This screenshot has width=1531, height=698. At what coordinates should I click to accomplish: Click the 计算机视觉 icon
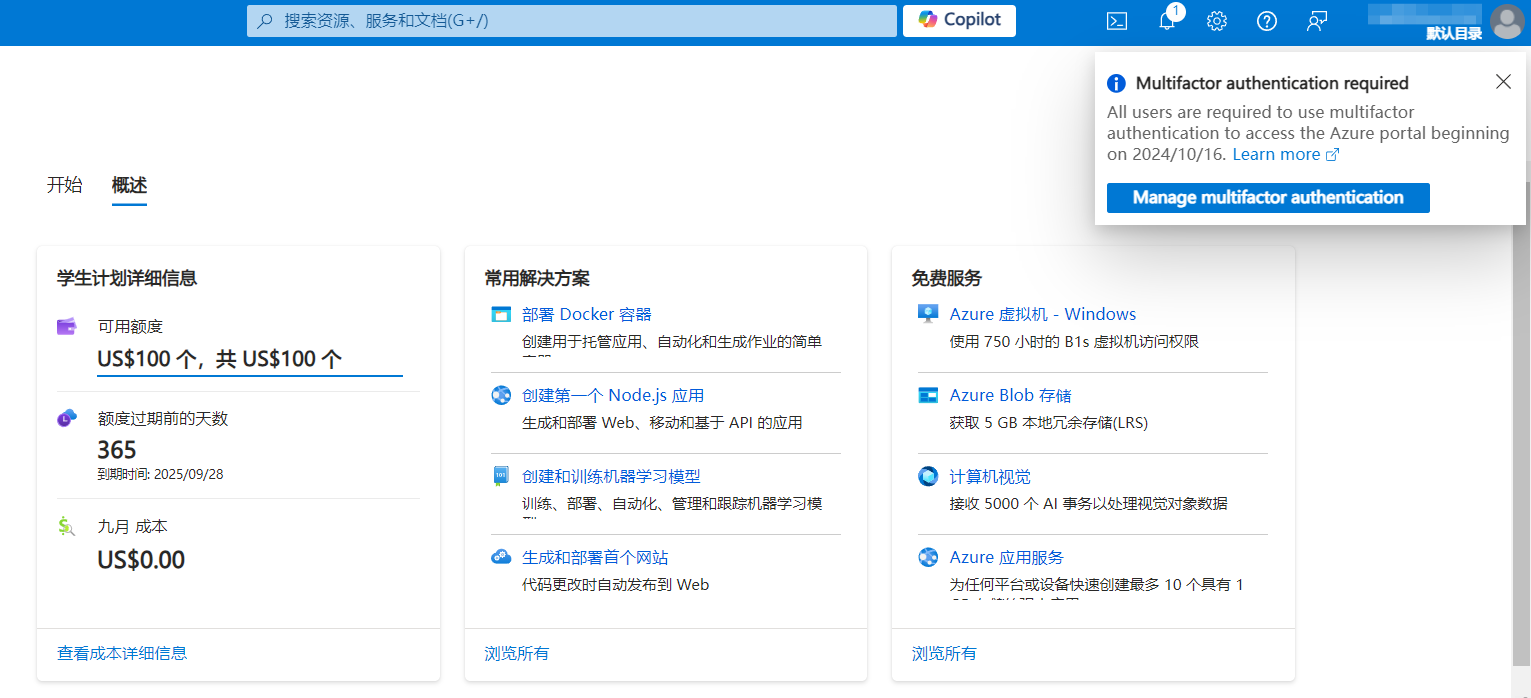point(928,476)
